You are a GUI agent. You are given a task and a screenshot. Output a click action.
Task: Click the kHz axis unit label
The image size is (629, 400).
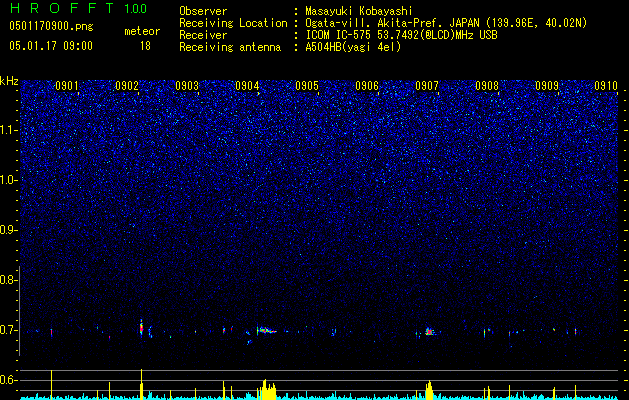pyautogui.click(x=9, y=81)
